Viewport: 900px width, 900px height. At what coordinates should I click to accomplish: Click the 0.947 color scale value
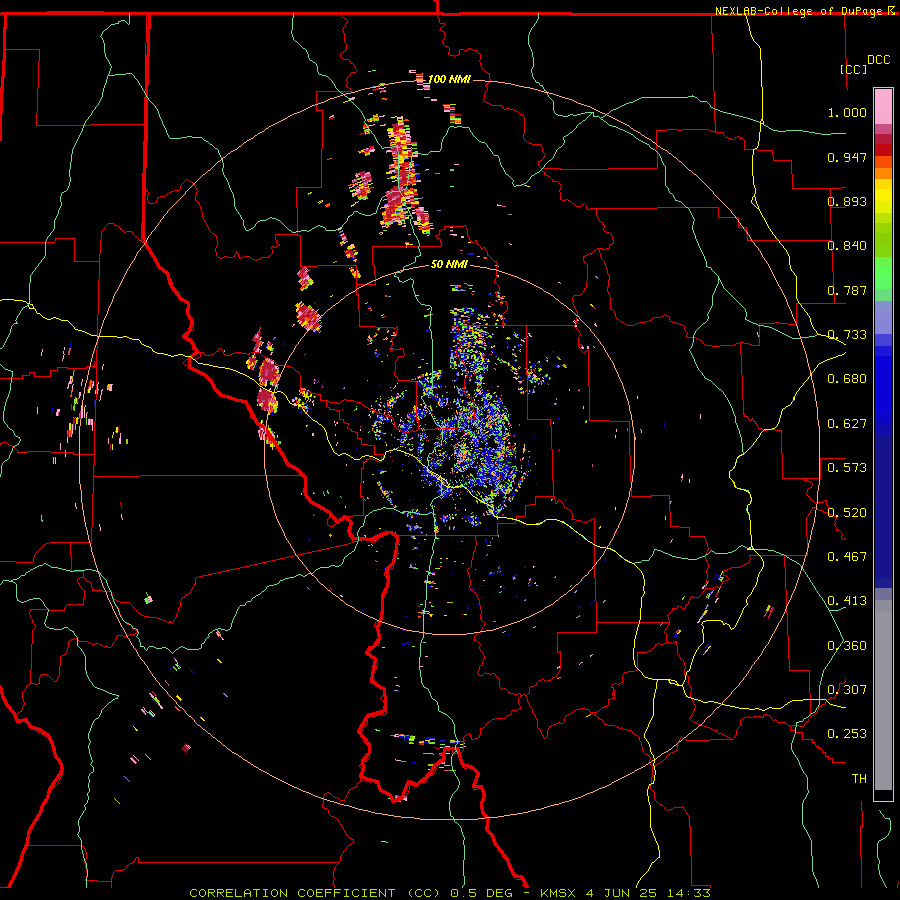click(847, 157)
